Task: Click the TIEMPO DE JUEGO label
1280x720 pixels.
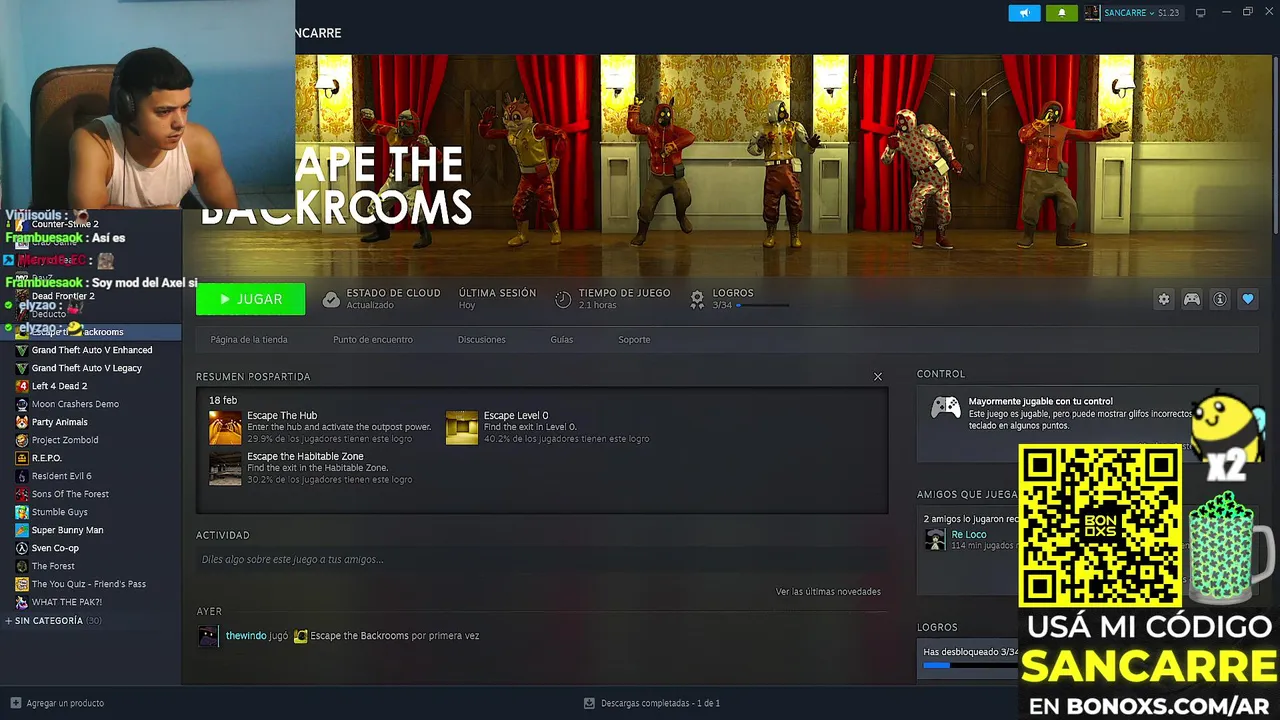Action: [x=624, y=293]
